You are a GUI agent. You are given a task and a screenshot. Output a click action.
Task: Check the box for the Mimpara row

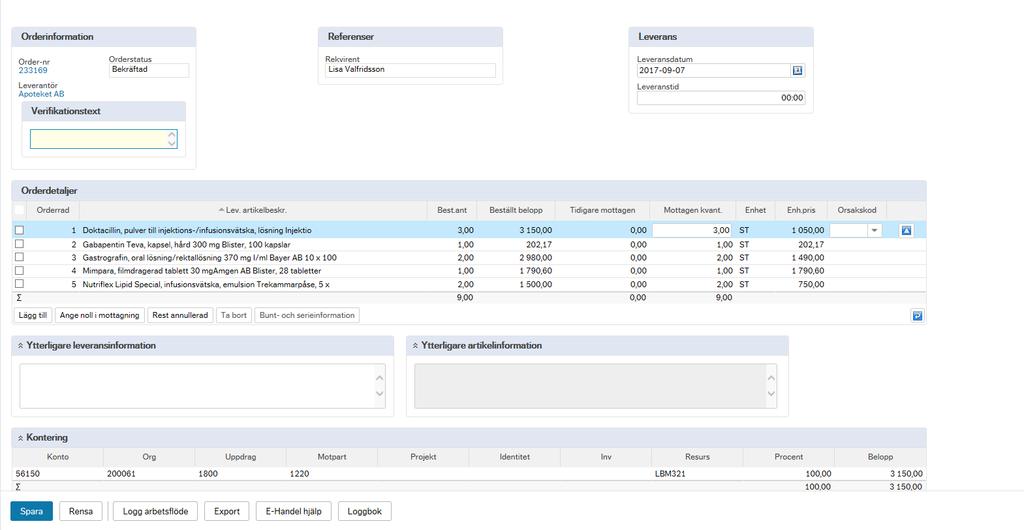(20, 270)
